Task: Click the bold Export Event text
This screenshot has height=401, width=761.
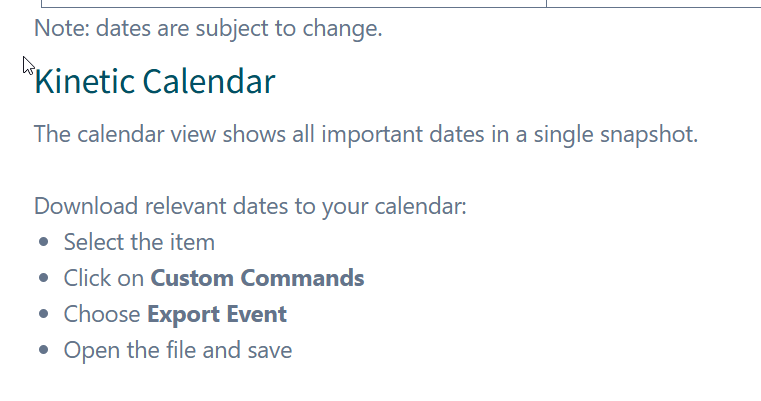Action: [217, 314]
